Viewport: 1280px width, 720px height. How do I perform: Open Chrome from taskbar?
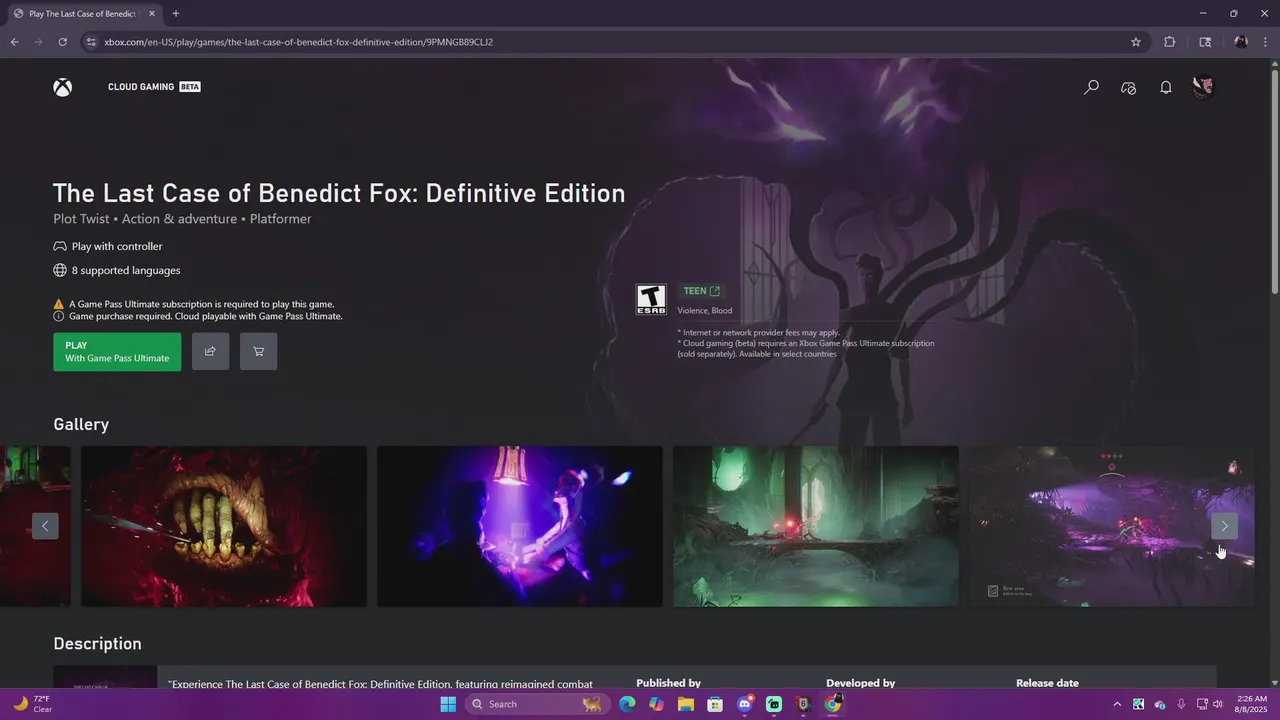[x=833, y=704]
